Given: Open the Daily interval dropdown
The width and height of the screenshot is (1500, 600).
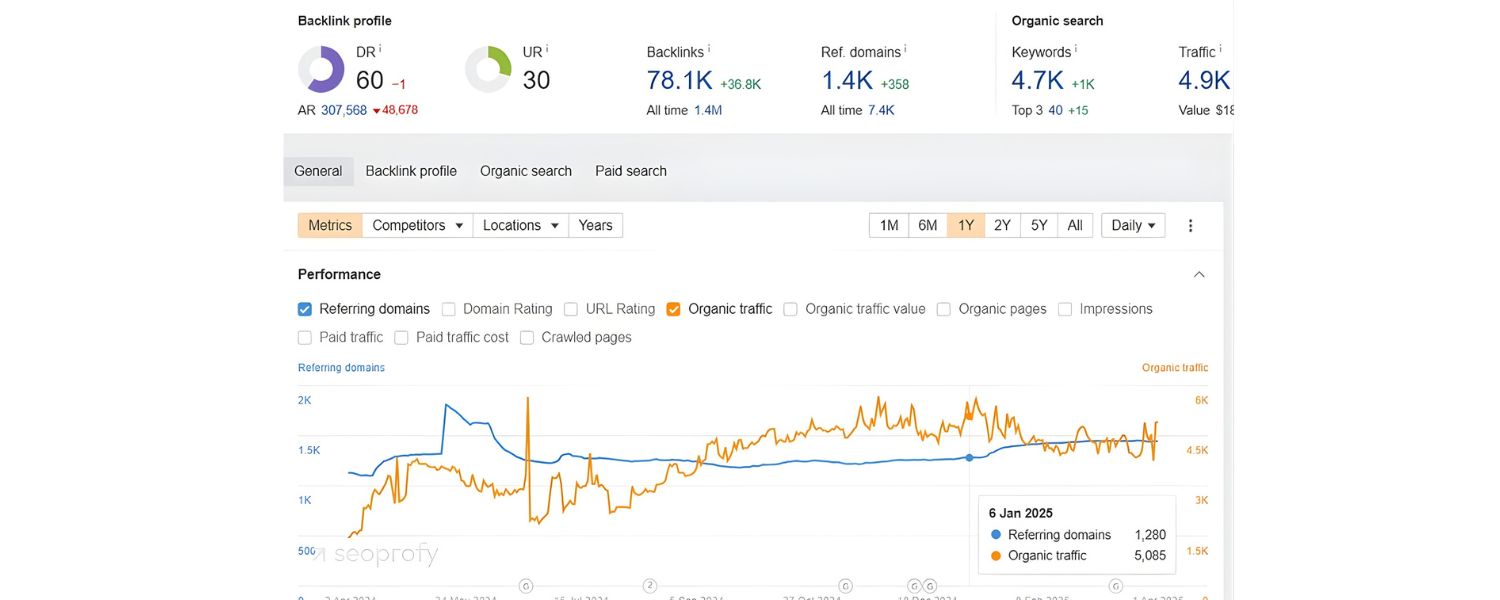Looking at the screenshot, I should [1133, 226].
